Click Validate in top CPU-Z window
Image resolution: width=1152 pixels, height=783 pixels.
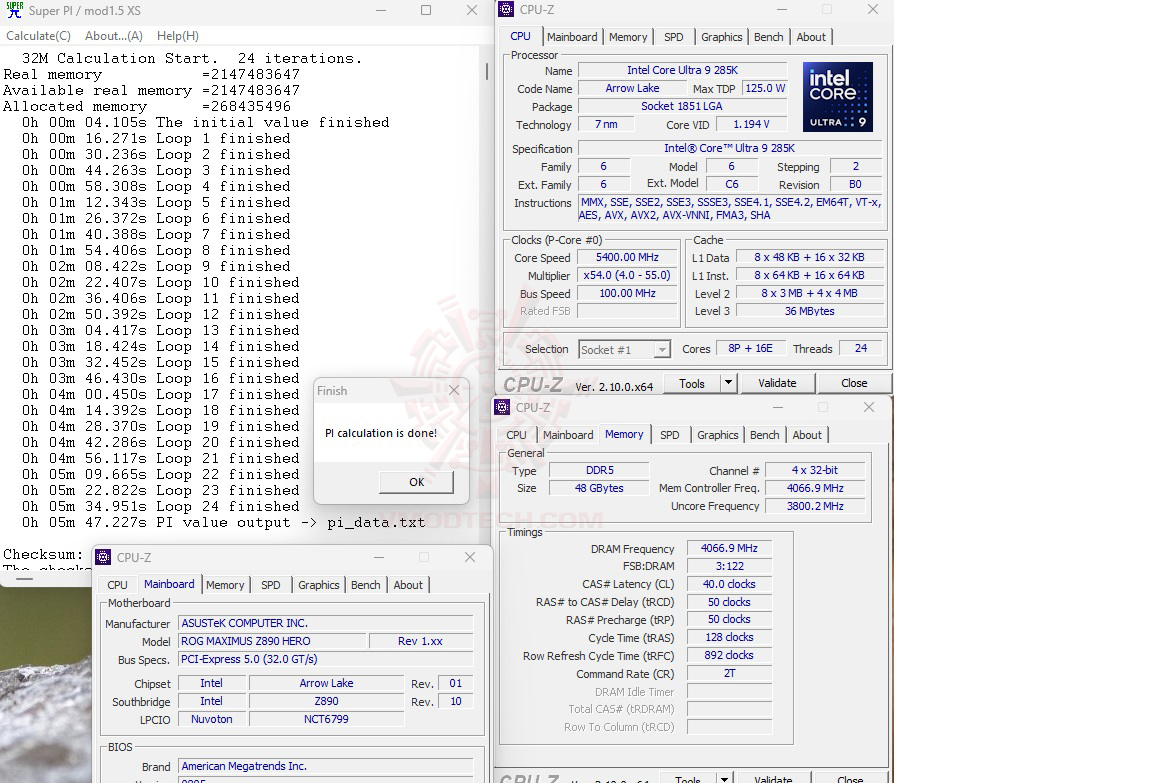[x=777, y=383]
